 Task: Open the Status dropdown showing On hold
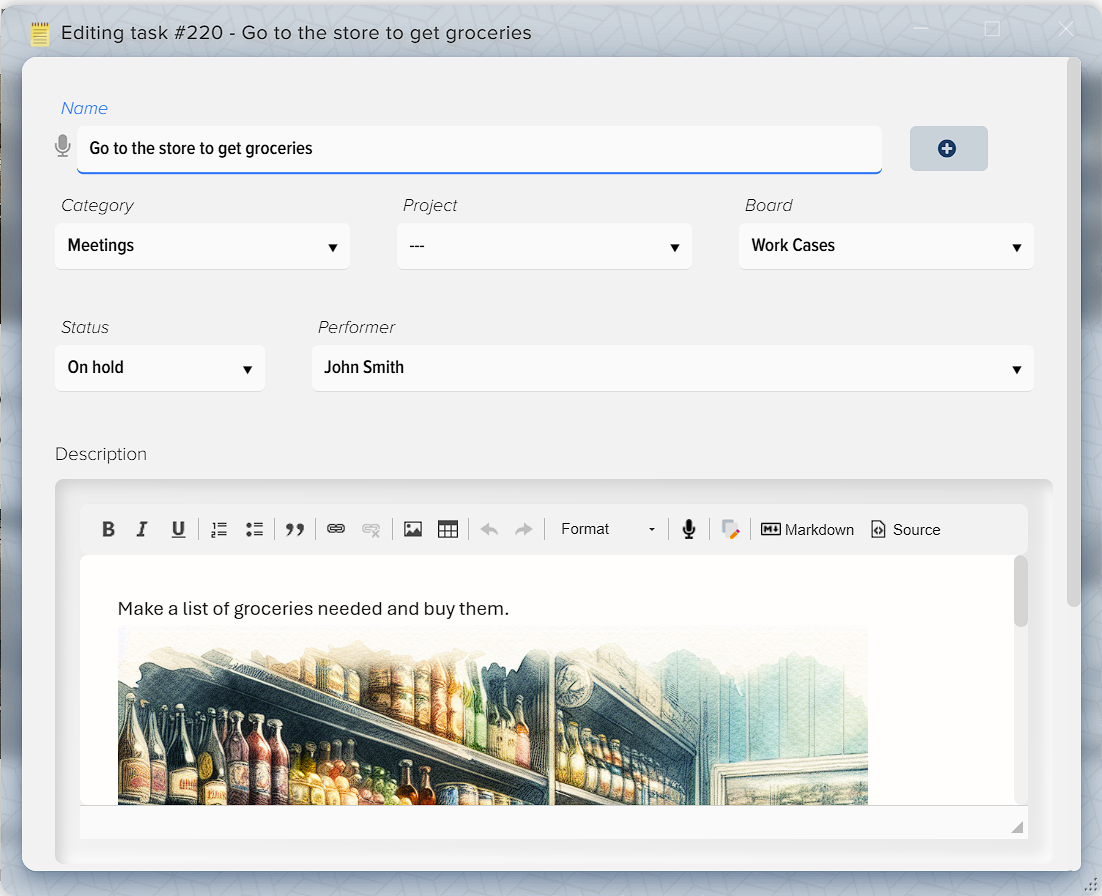click(160, 368)
